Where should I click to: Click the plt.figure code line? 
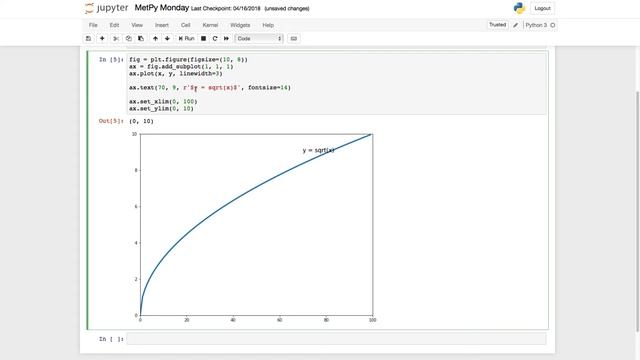tap(188, 60)
